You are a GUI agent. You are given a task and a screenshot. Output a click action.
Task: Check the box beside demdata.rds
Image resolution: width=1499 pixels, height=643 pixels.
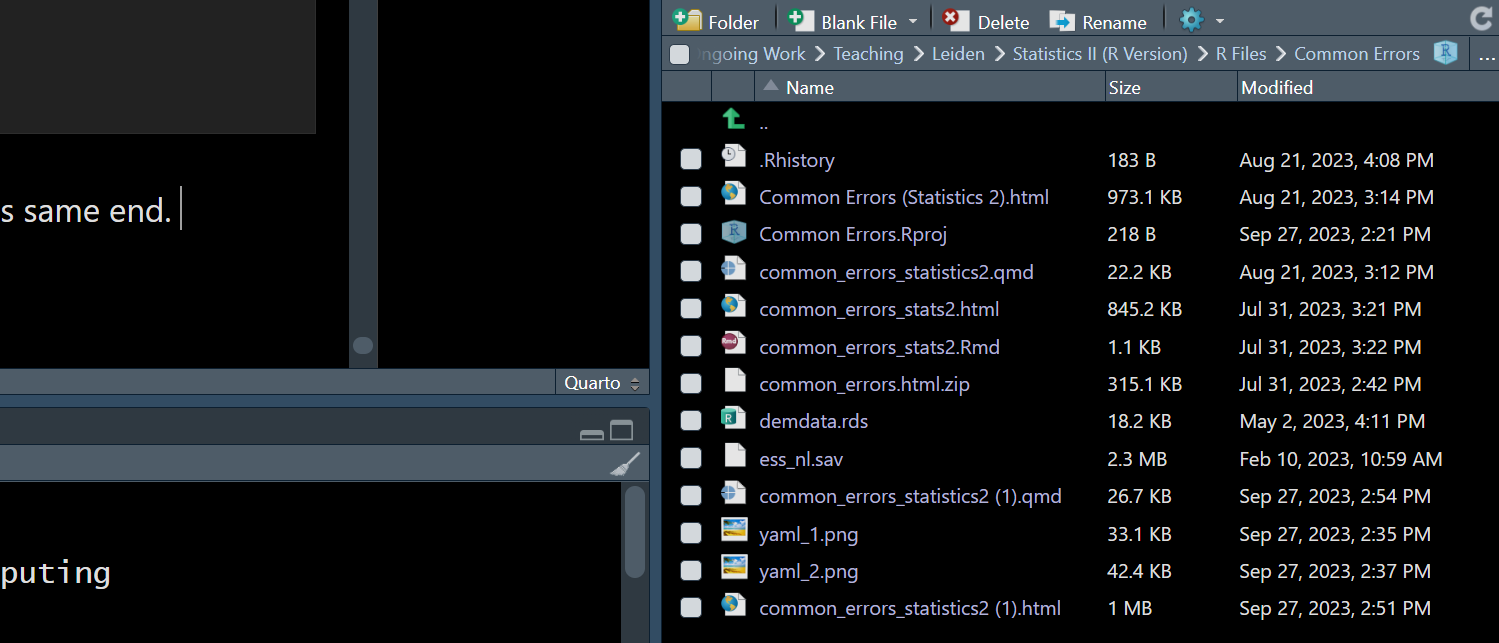click(x=691, y=421)
